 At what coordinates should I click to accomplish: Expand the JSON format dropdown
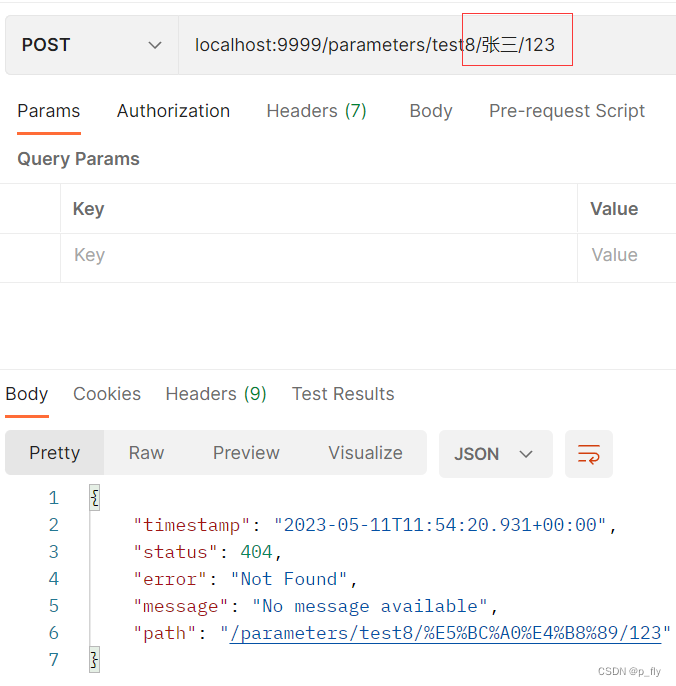495,454
